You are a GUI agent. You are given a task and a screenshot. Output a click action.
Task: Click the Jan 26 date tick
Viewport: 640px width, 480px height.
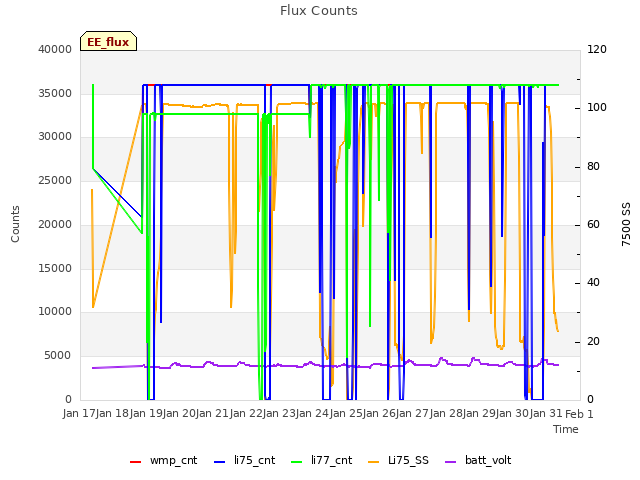379,413
